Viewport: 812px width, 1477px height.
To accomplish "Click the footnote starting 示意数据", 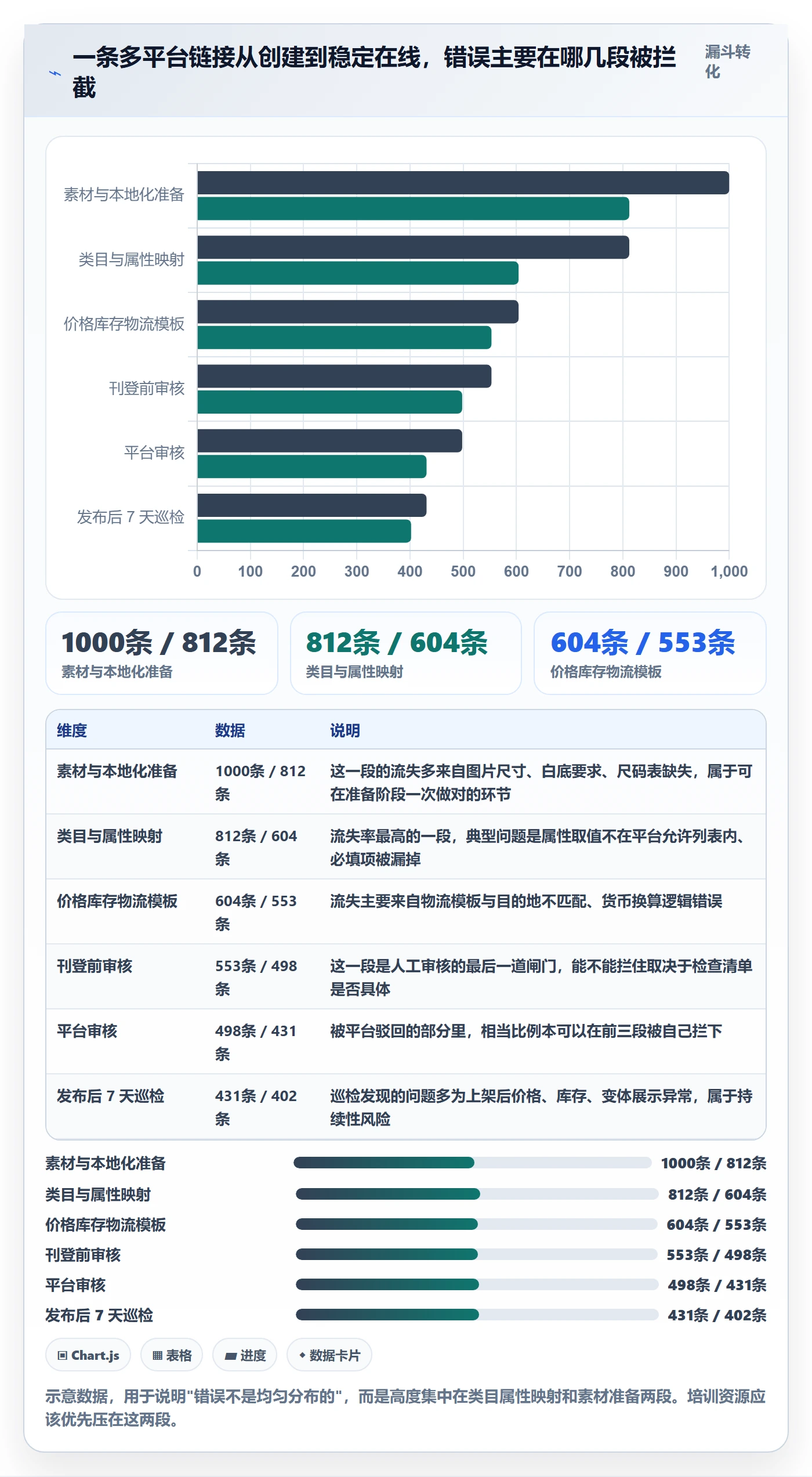I will pyautogui.click(x=405, y=1407).
